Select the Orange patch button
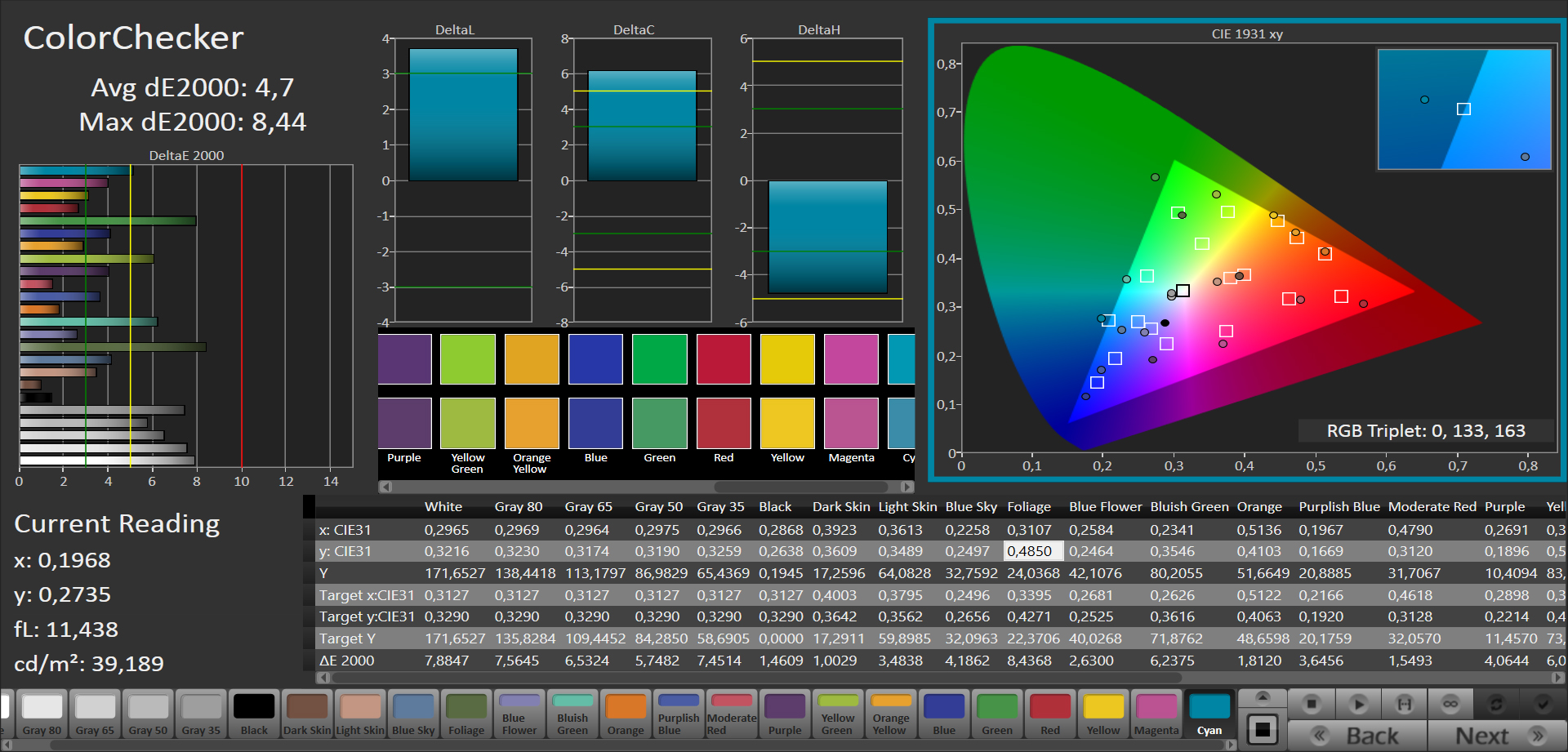The height and width of the screenshot is (752, 1568). (626, 714)
